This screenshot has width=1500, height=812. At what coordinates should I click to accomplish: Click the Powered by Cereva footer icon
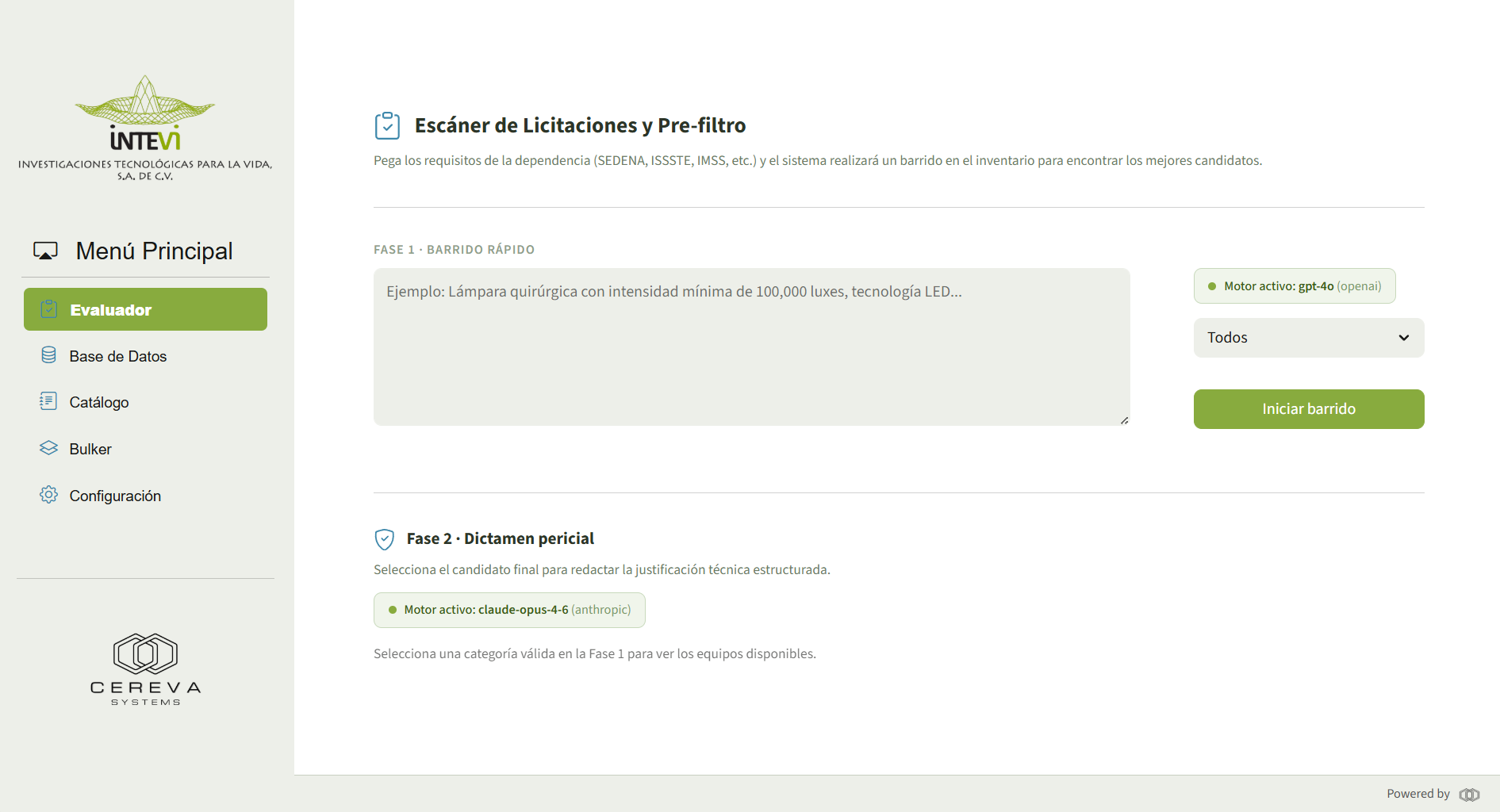(1469, 795)
